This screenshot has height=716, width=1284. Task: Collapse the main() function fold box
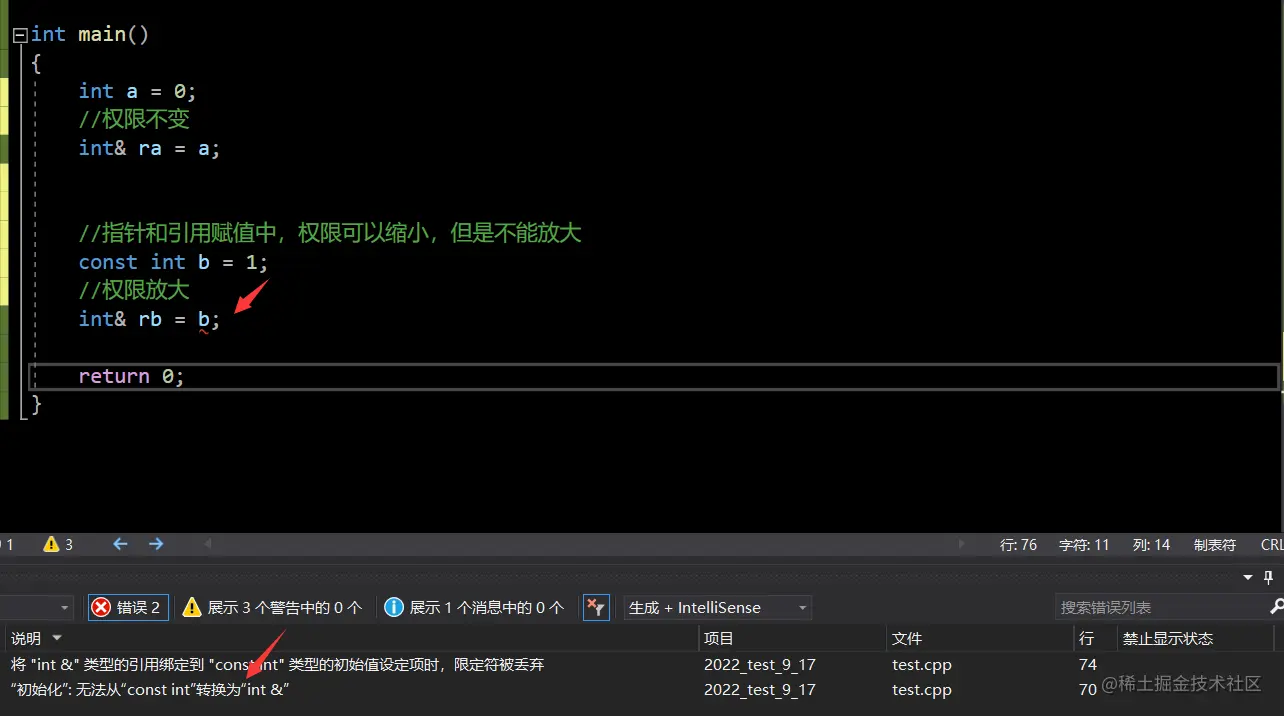click(20, 35)
